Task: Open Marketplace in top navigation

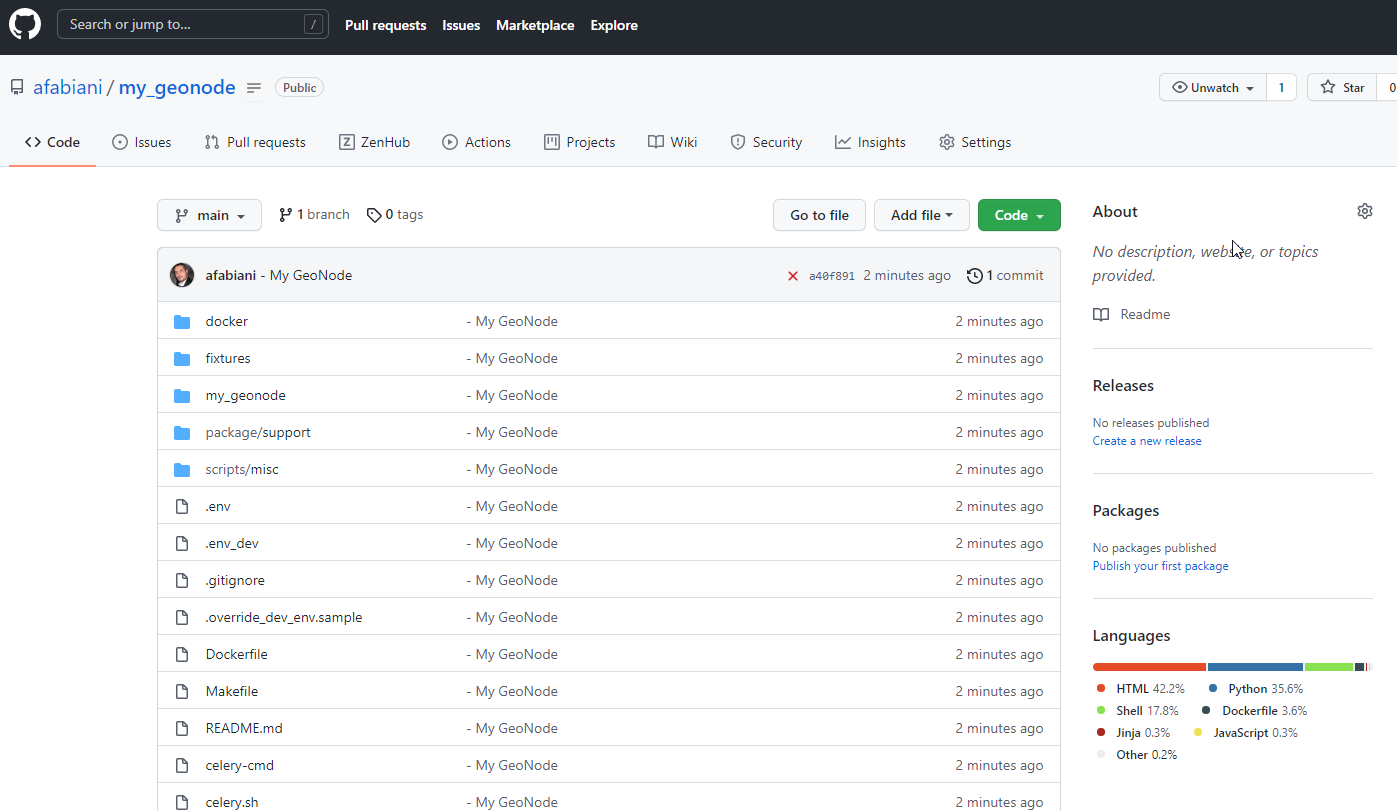Action: click(535, 25)
